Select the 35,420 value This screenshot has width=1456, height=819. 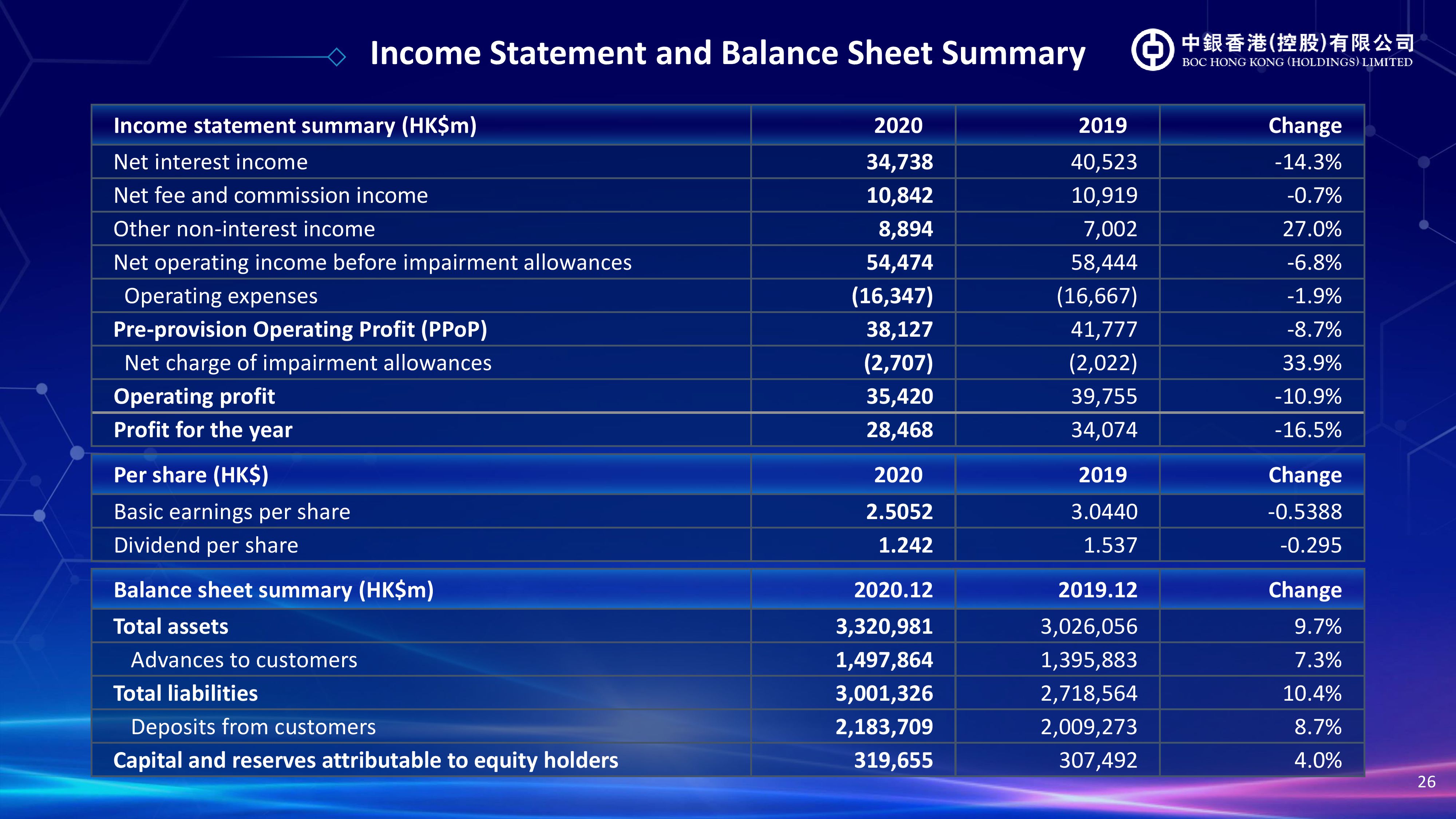900,396
